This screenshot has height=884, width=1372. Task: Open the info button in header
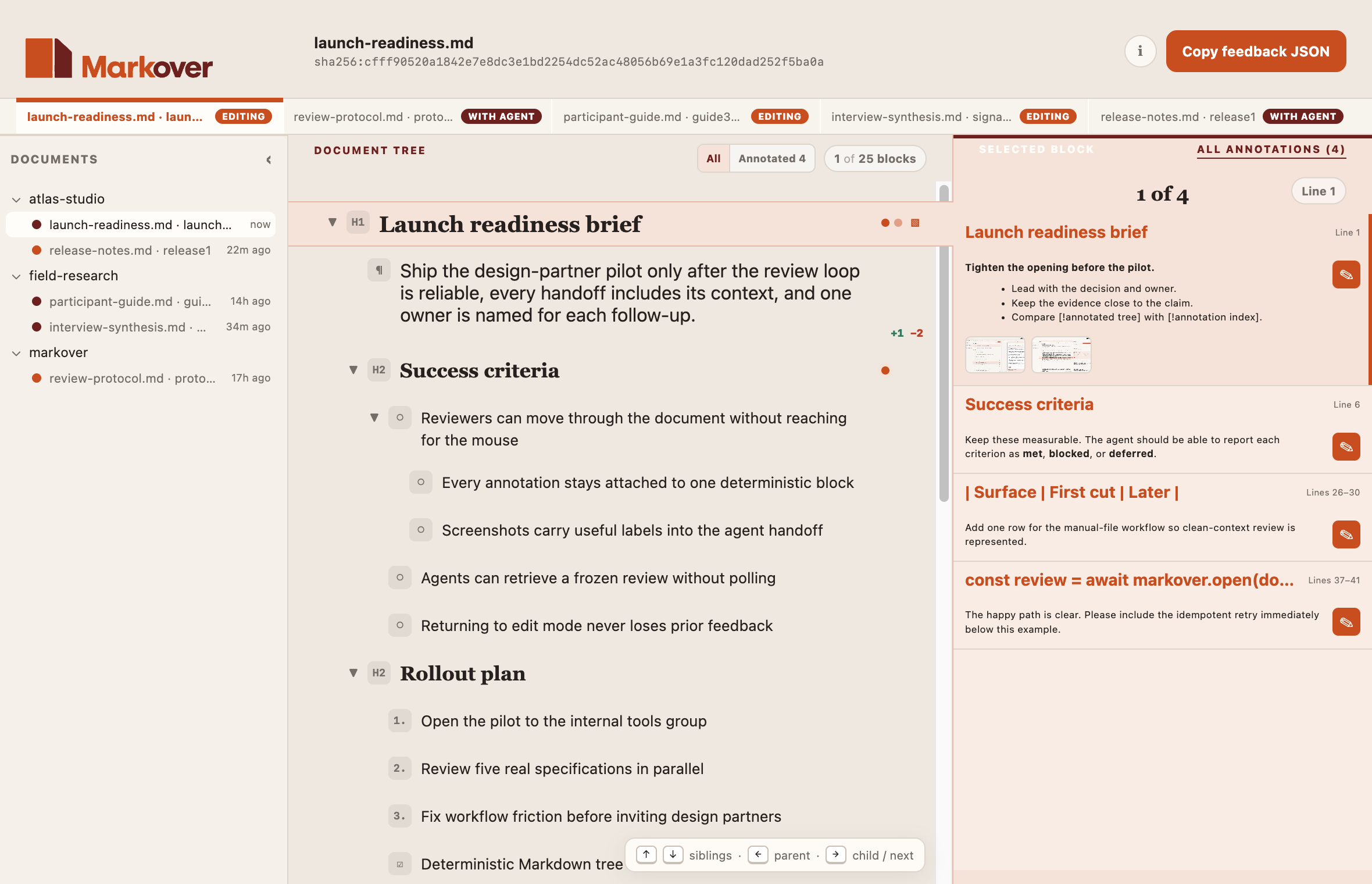tap(1139, 51)
